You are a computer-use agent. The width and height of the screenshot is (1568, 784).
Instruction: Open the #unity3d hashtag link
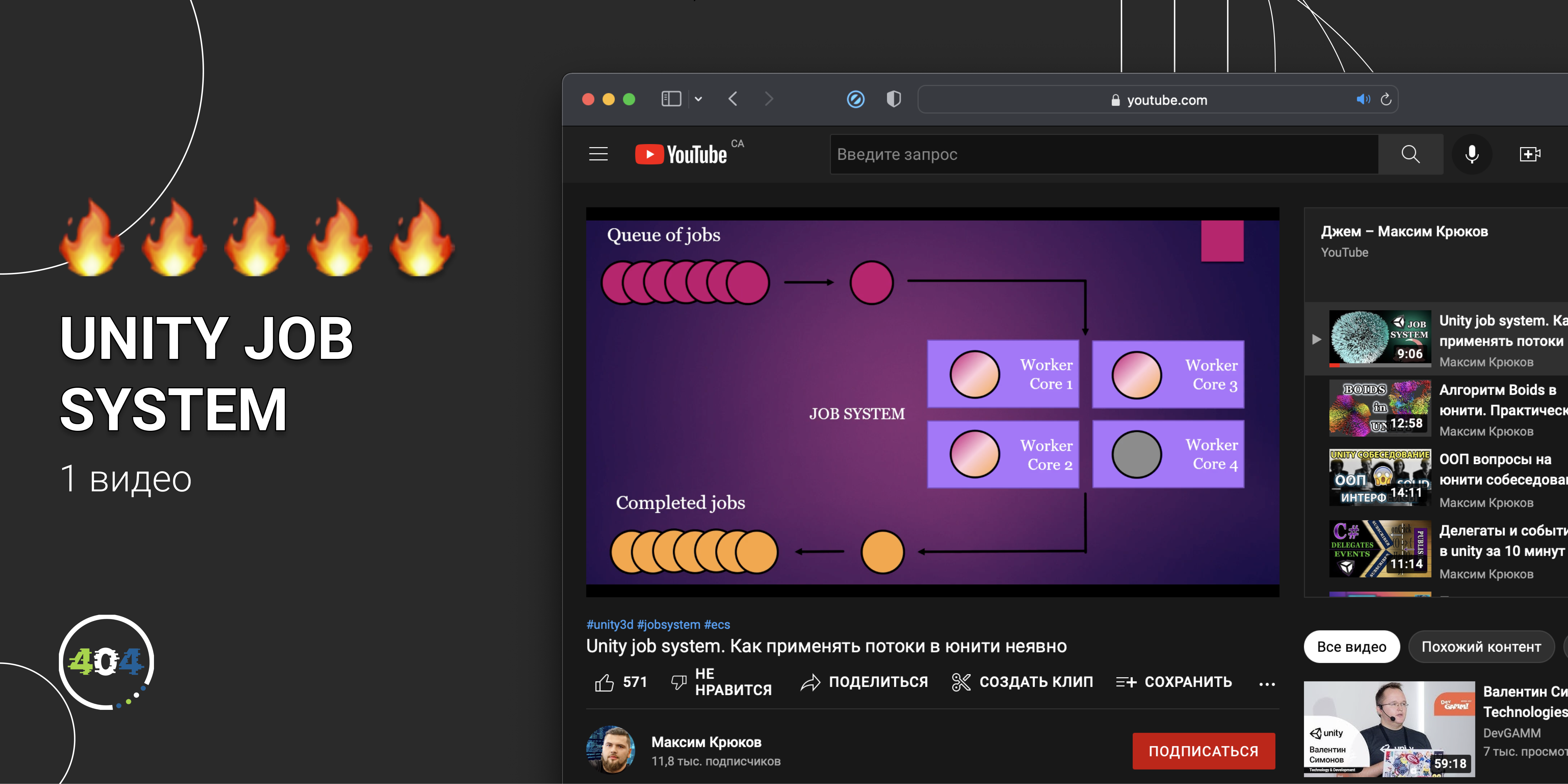(x=609, y=625)
